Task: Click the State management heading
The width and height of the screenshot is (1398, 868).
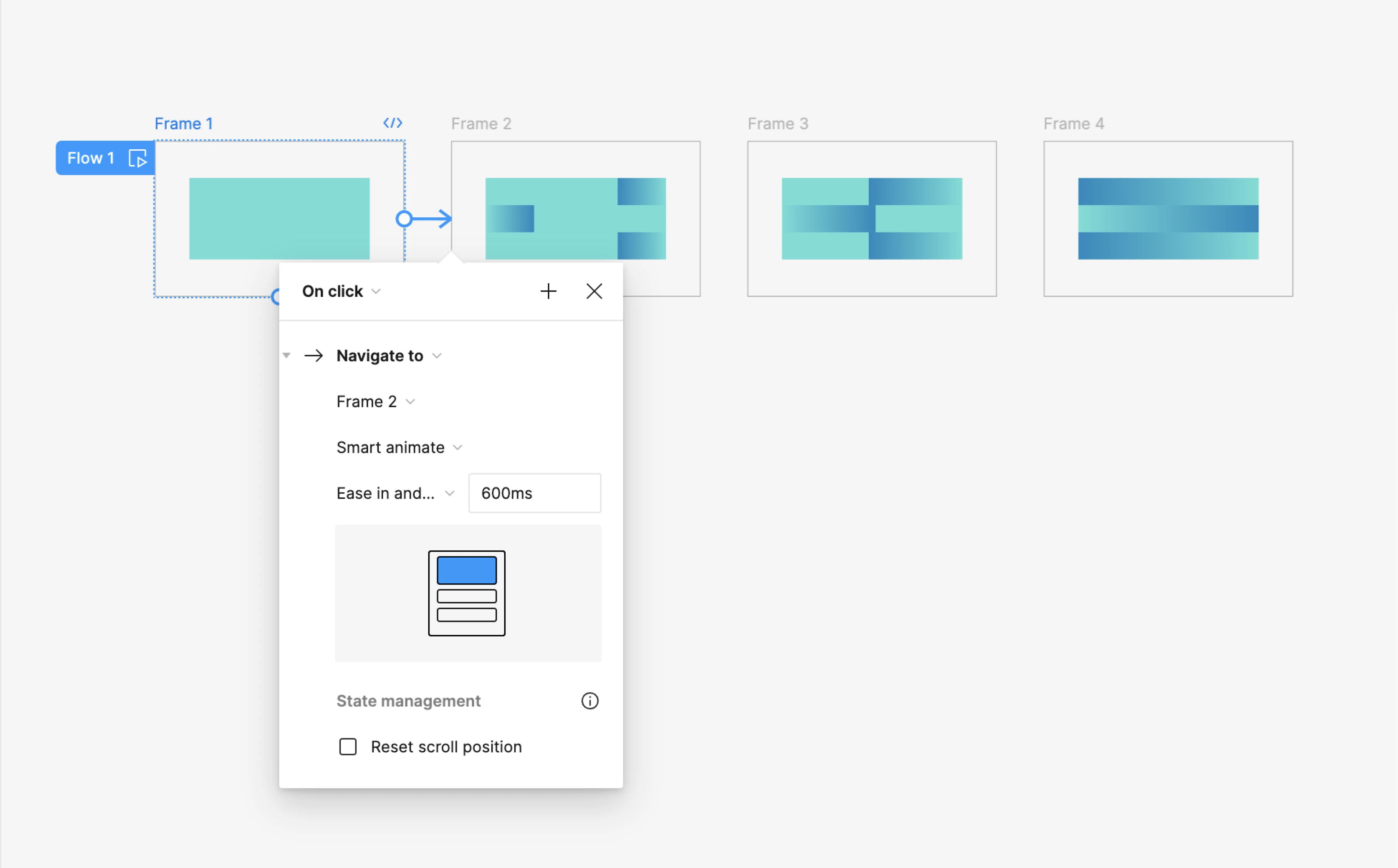Action: coord(408,701)
